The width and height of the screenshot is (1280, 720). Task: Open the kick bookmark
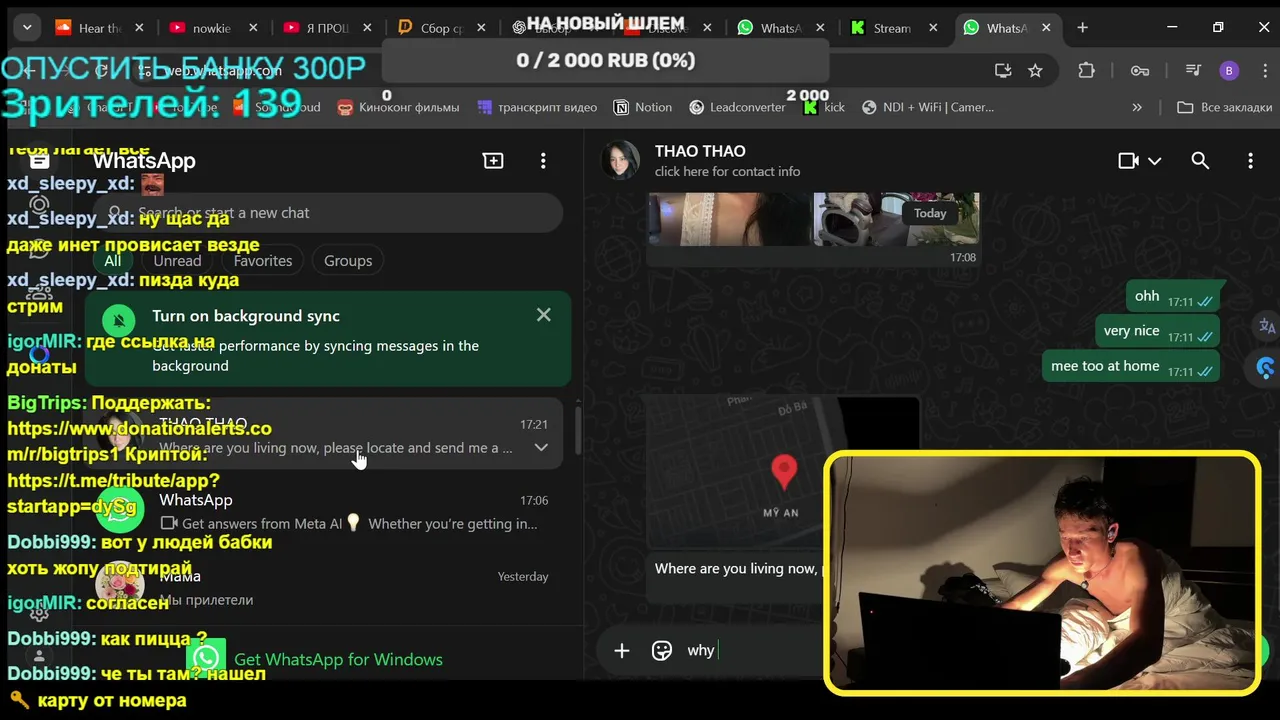(825, 107)
